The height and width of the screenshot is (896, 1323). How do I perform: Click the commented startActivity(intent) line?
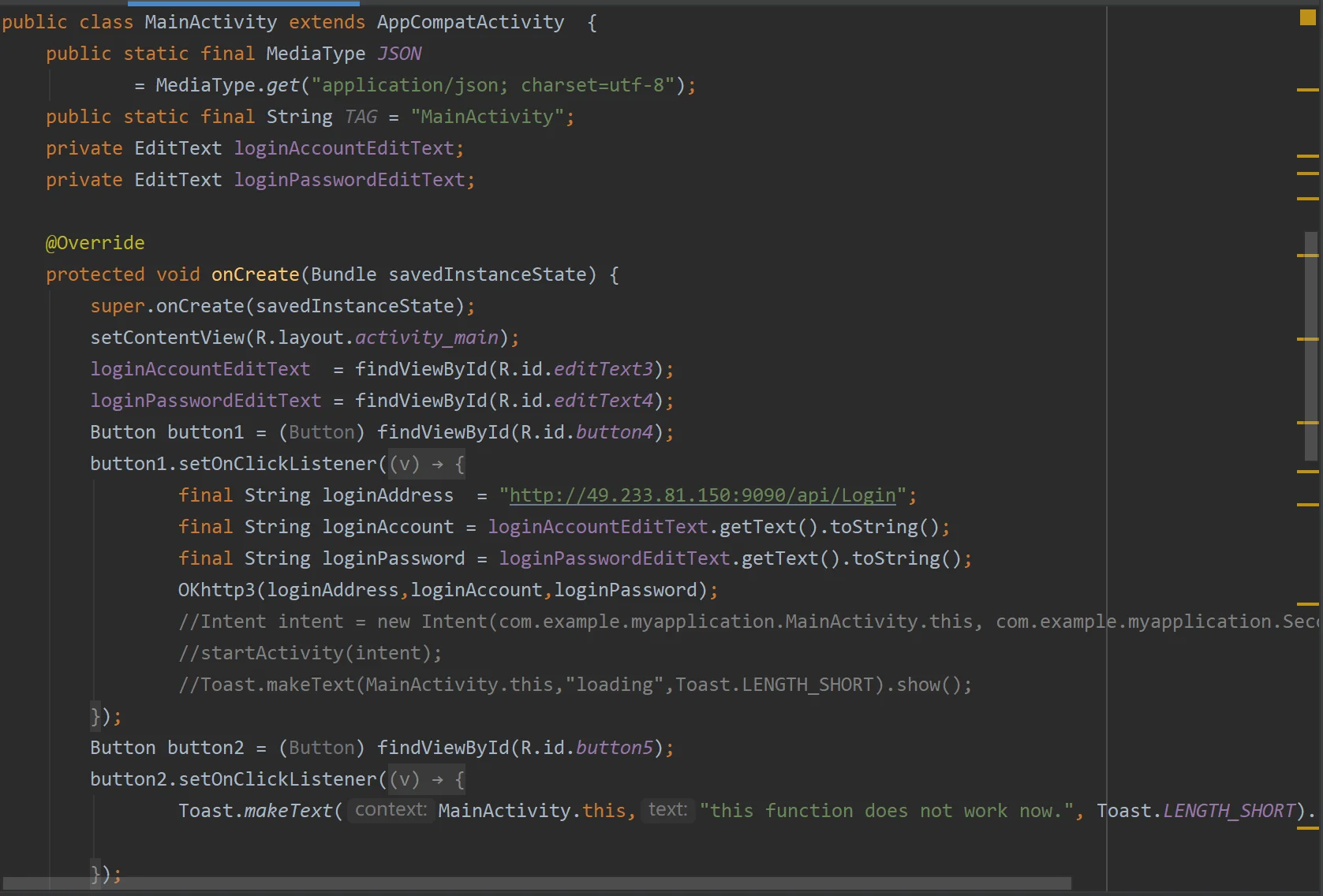tap(310, 652)
